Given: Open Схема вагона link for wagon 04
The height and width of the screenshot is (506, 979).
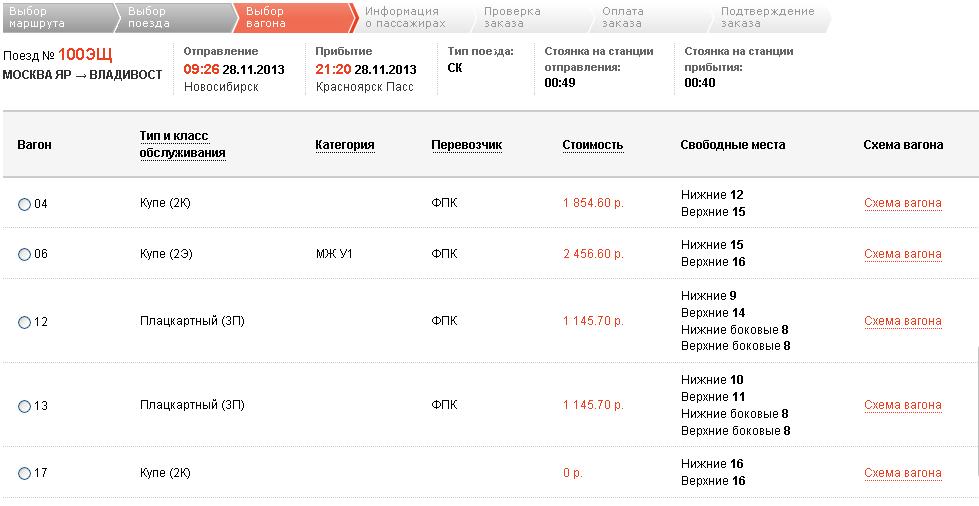Looking at the screenshot, I should click(902, 204).
